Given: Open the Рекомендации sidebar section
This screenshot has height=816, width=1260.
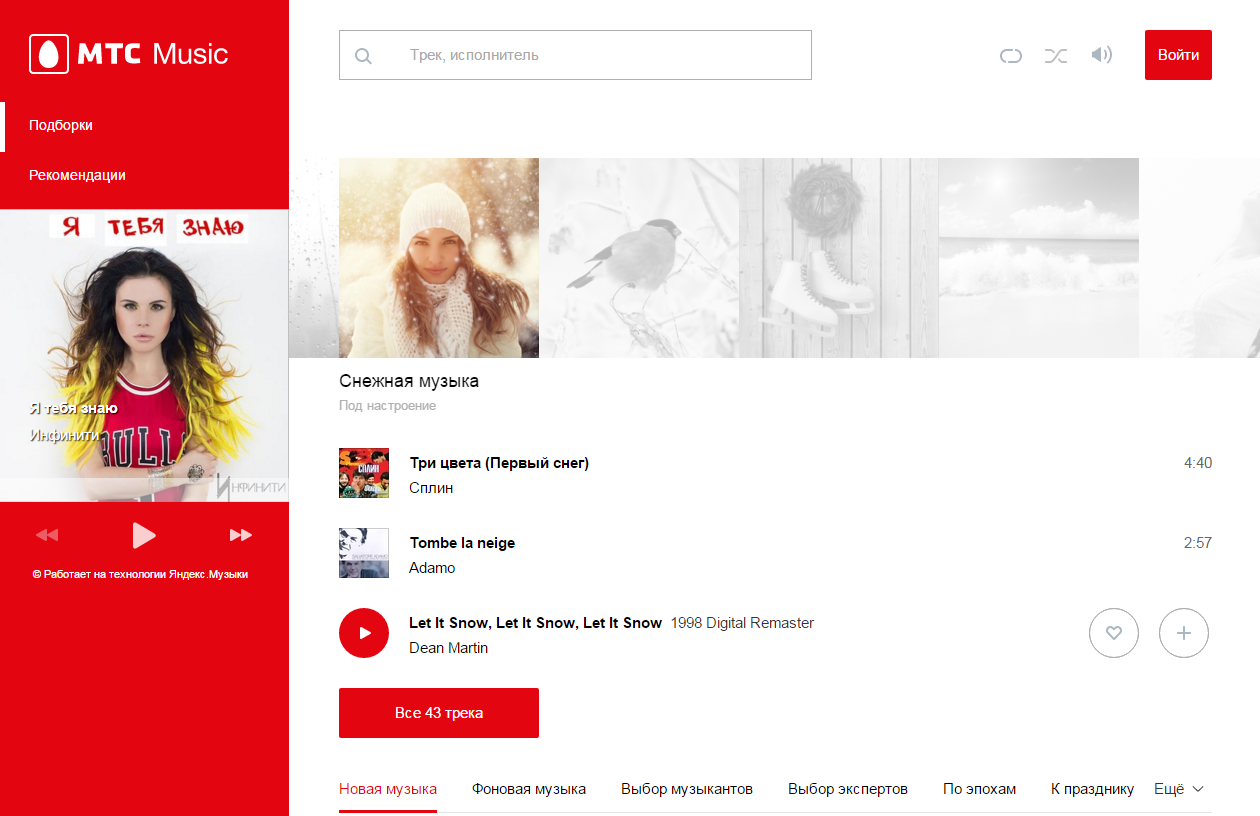Looking at the screenshot, I should 77,175.
